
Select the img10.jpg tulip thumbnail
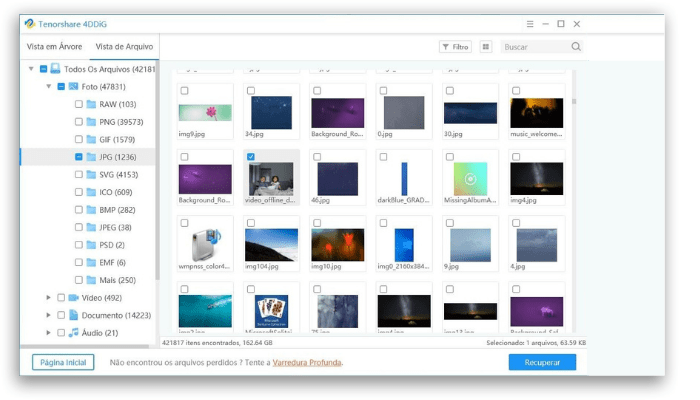338,245
